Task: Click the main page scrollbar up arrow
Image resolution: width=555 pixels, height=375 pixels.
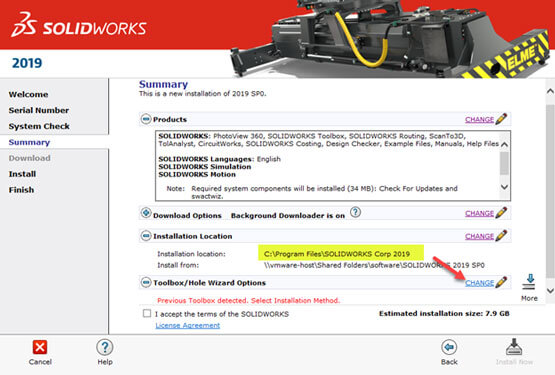Action: click(x=550, y=91)
